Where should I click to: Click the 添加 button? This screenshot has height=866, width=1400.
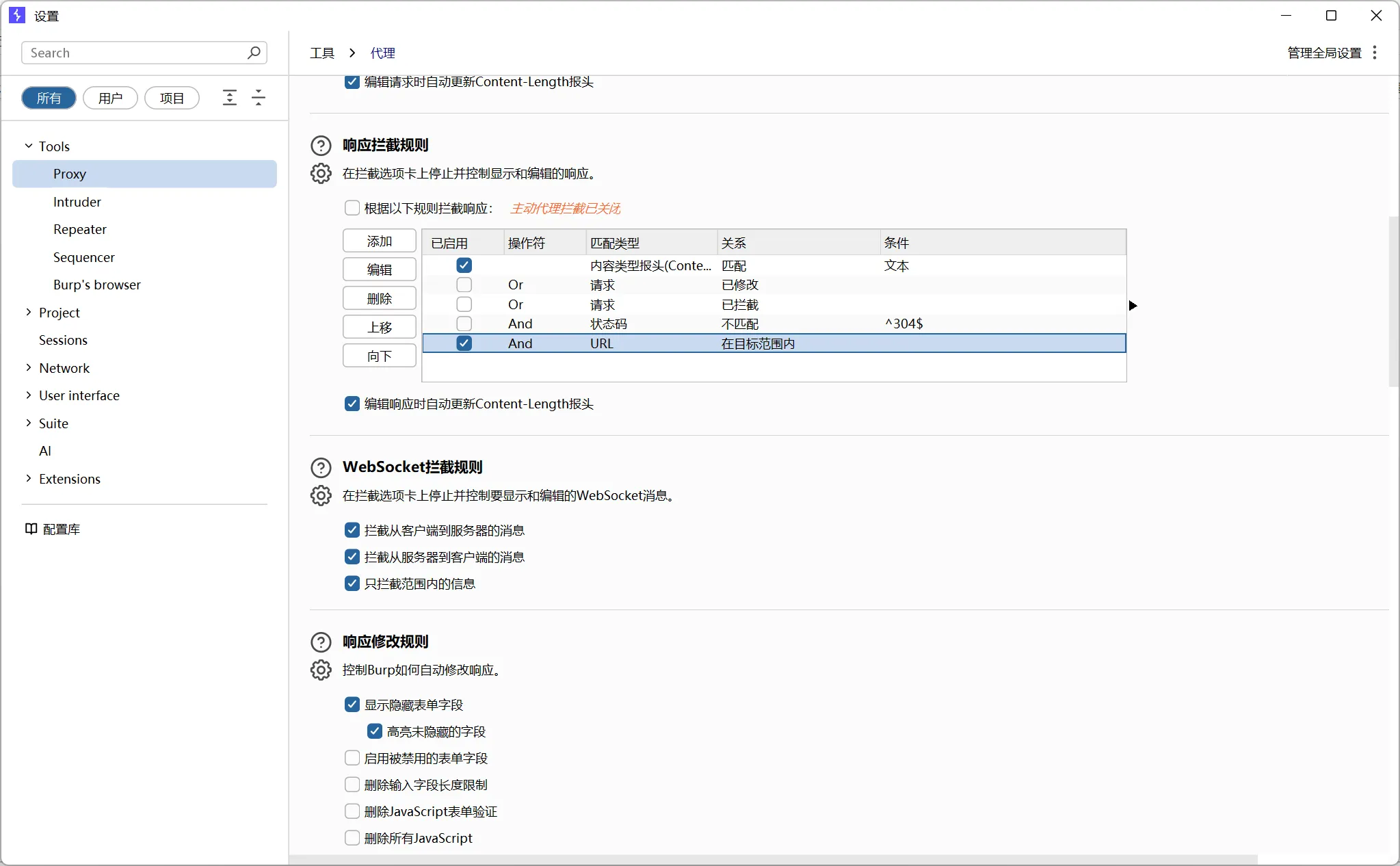click(379, 241)
